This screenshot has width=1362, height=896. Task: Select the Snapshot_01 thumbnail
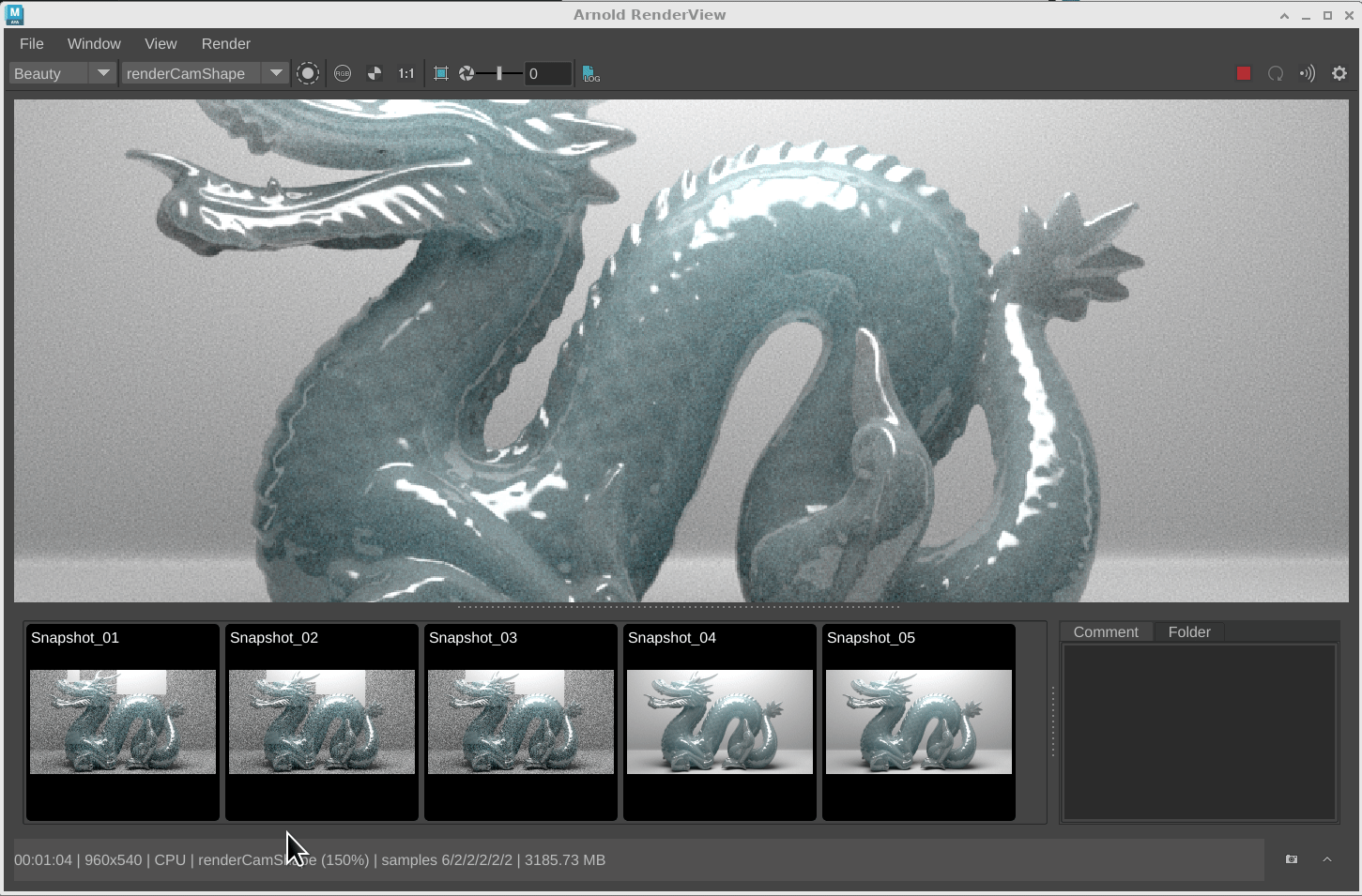123,722
